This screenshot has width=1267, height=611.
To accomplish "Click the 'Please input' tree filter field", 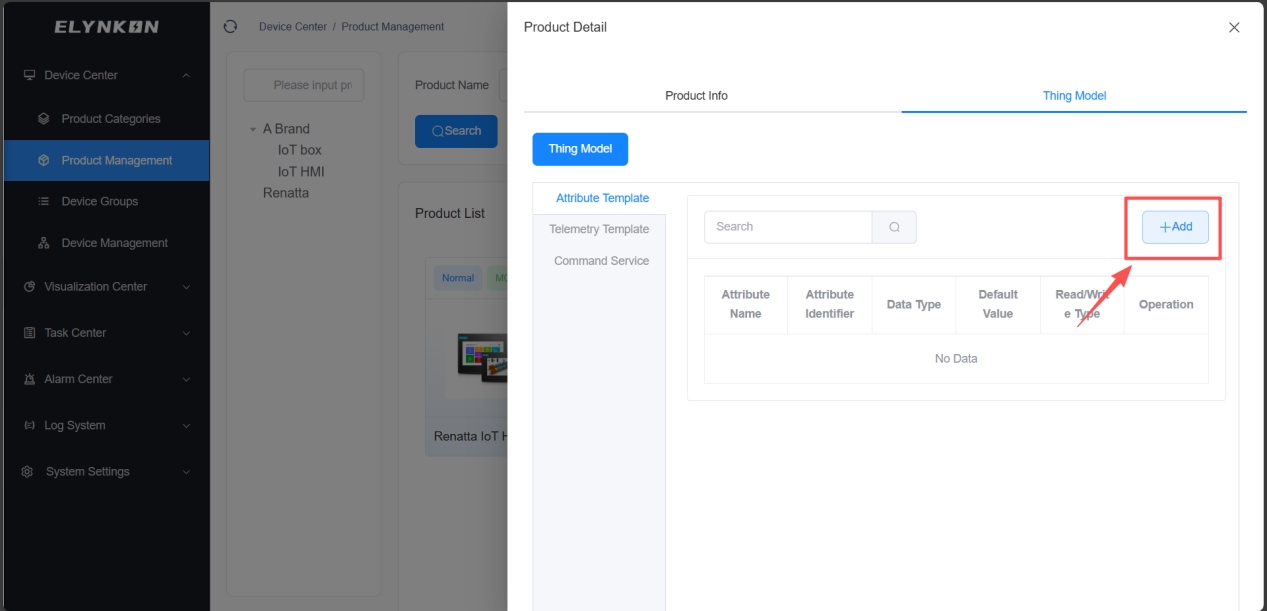I will (x=304, y=85).
